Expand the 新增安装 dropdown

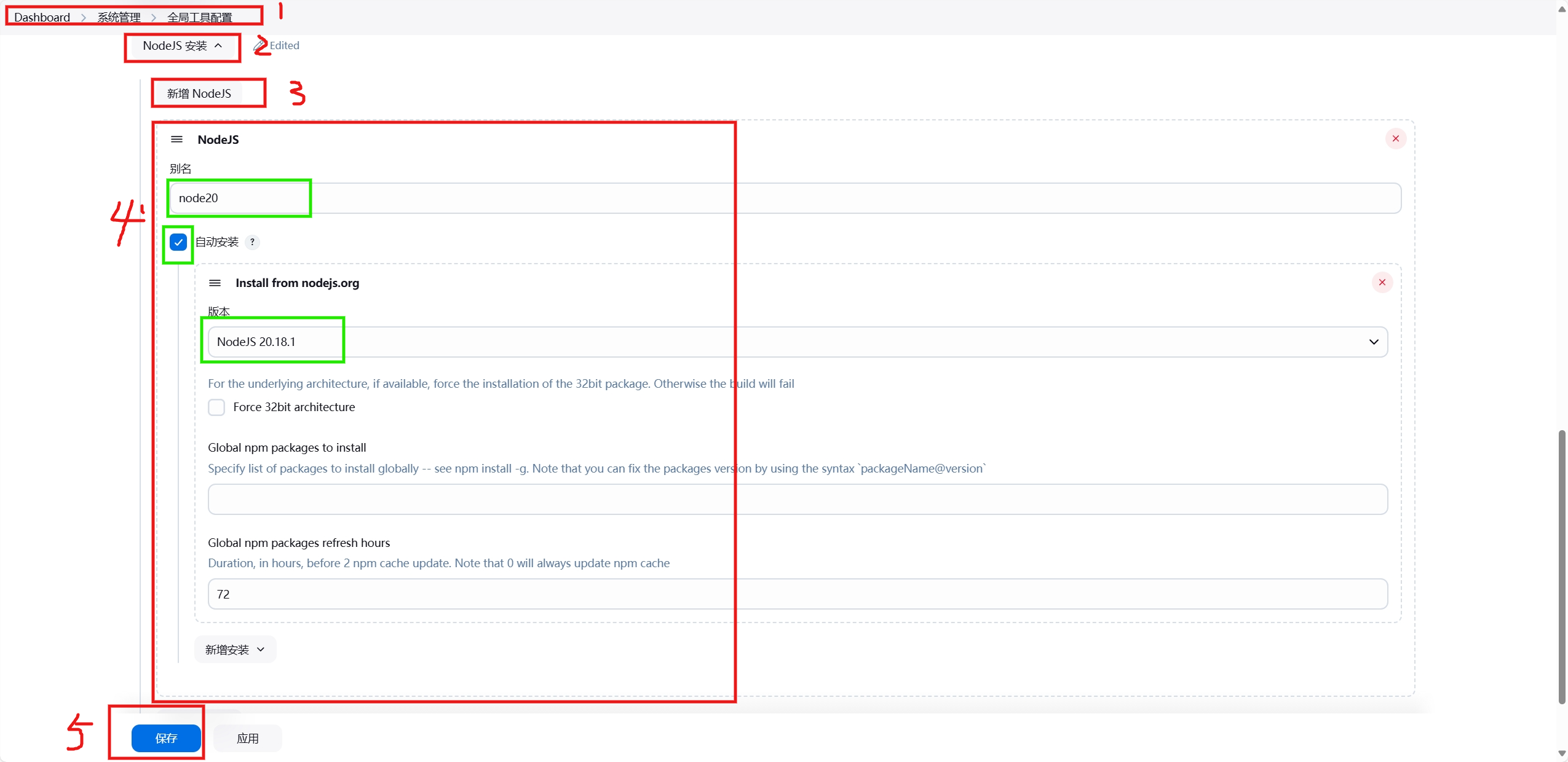(x=235, y=650)
